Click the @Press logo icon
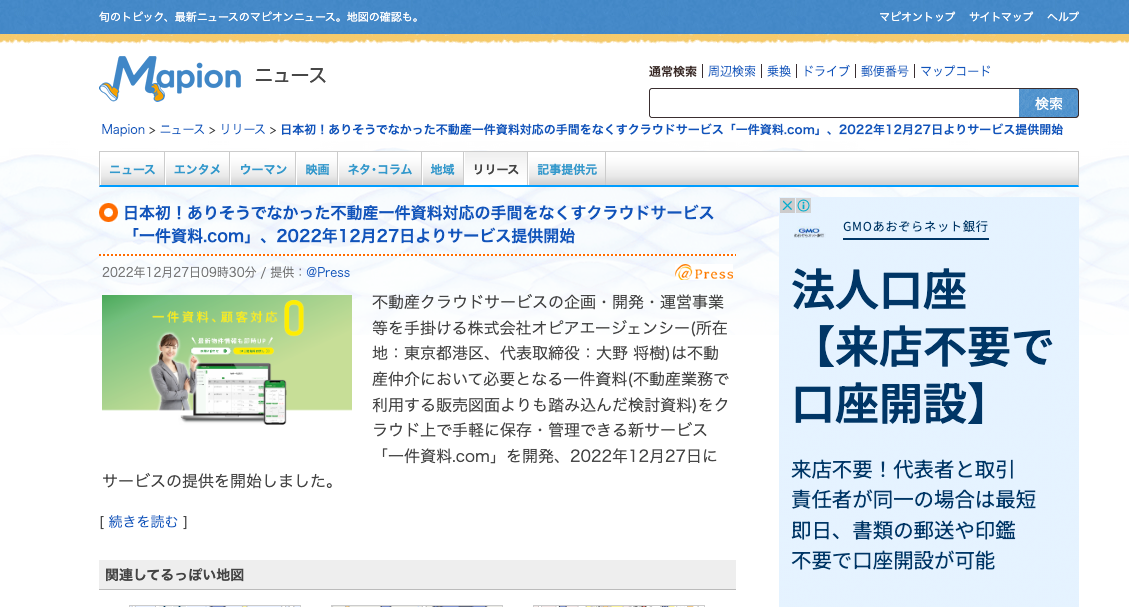 704,273
